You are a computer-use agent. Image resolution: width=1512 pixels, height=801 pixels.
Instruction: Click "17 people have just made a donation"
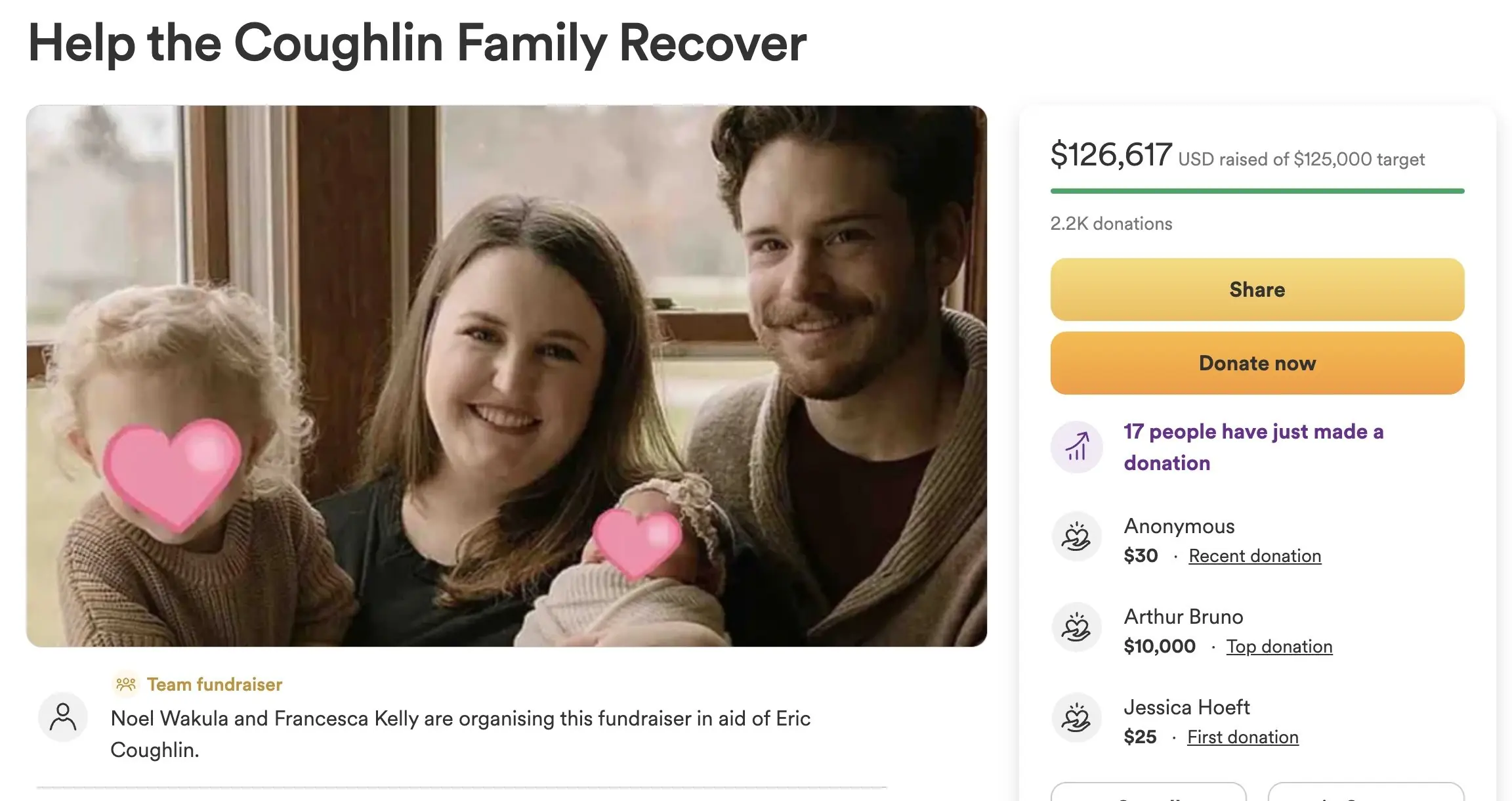[x=1253, y=446]
